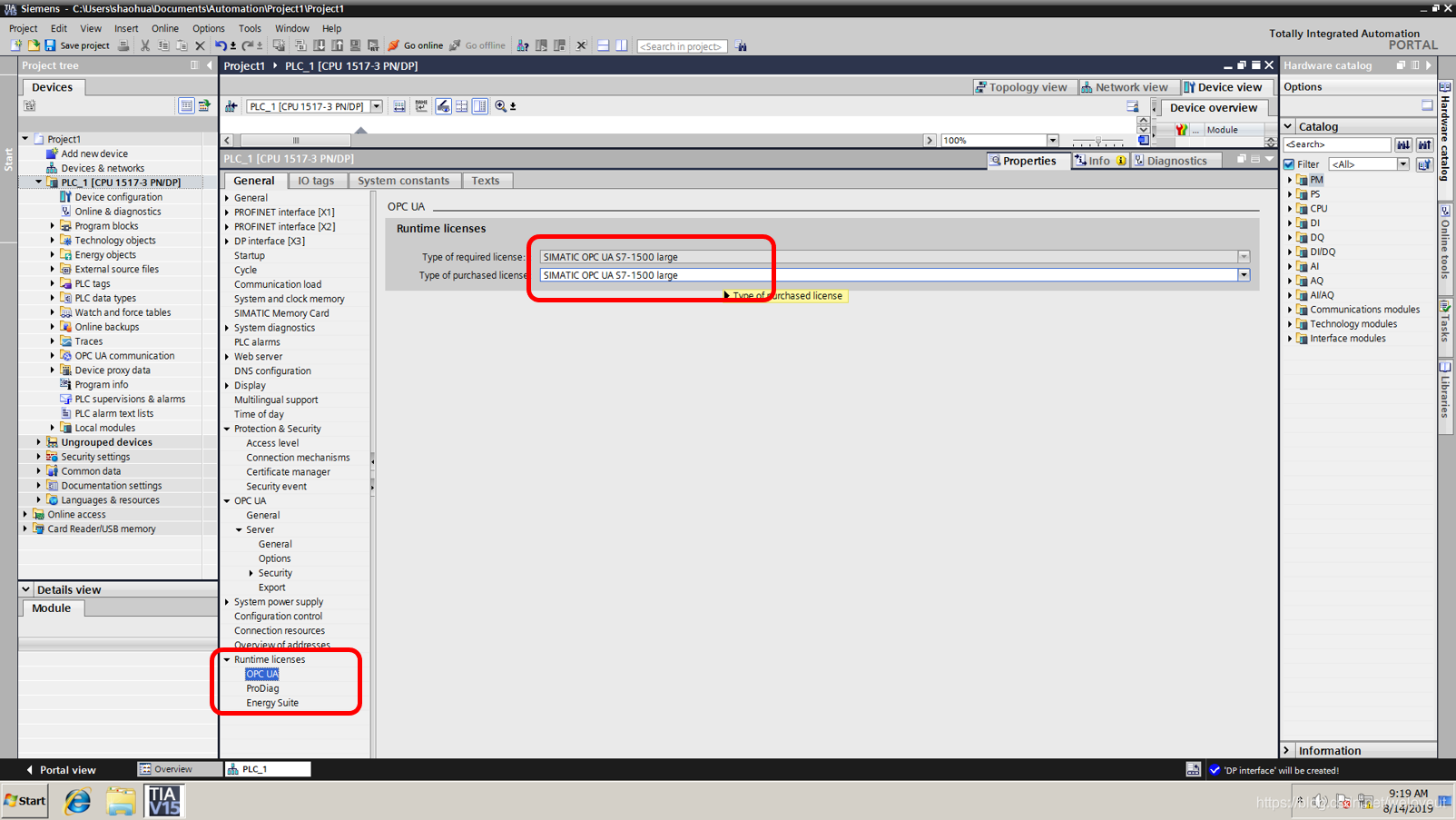Split the editor space horizontally

604,45
